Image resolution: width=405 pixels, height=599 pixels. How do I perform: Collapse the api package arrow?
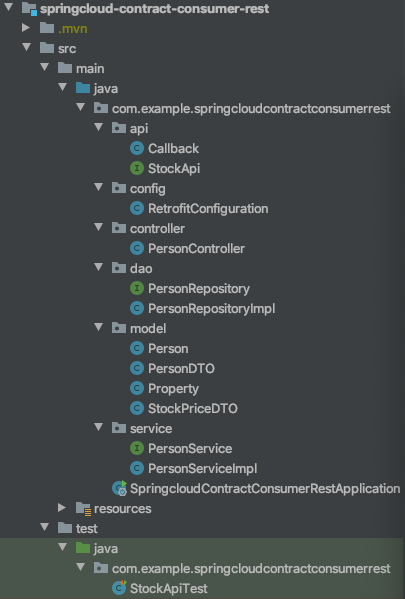click(99, 127)
